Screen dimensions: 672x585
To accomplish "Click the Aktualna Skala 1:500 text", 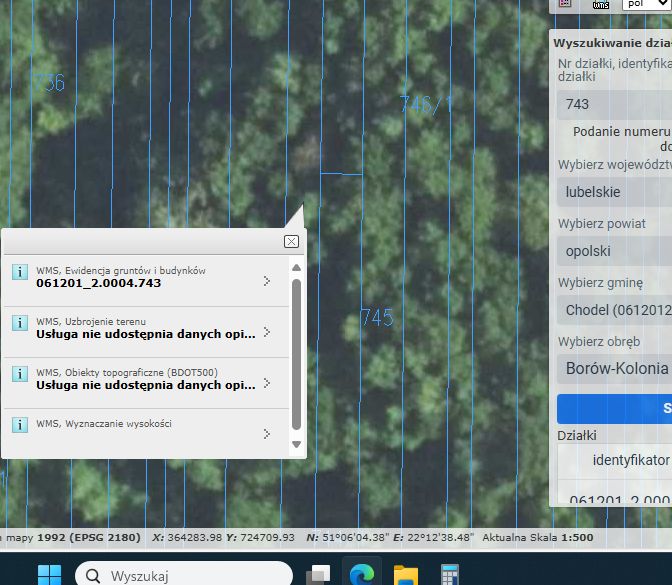I will [538, 537].
